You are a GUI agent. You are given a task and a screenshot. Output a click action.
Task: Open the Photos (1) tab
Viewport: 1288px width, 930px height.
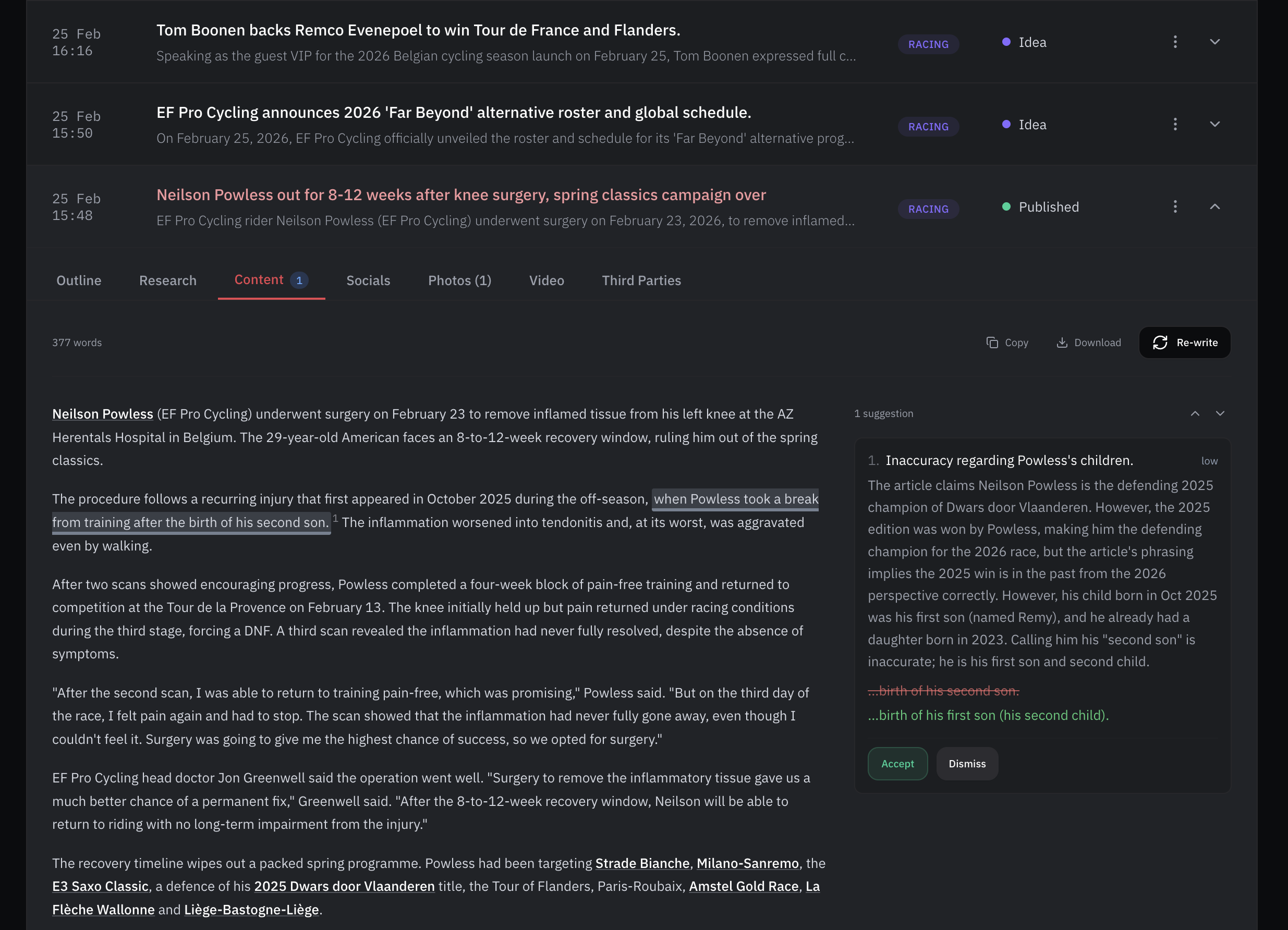click(x=459, y=280)
